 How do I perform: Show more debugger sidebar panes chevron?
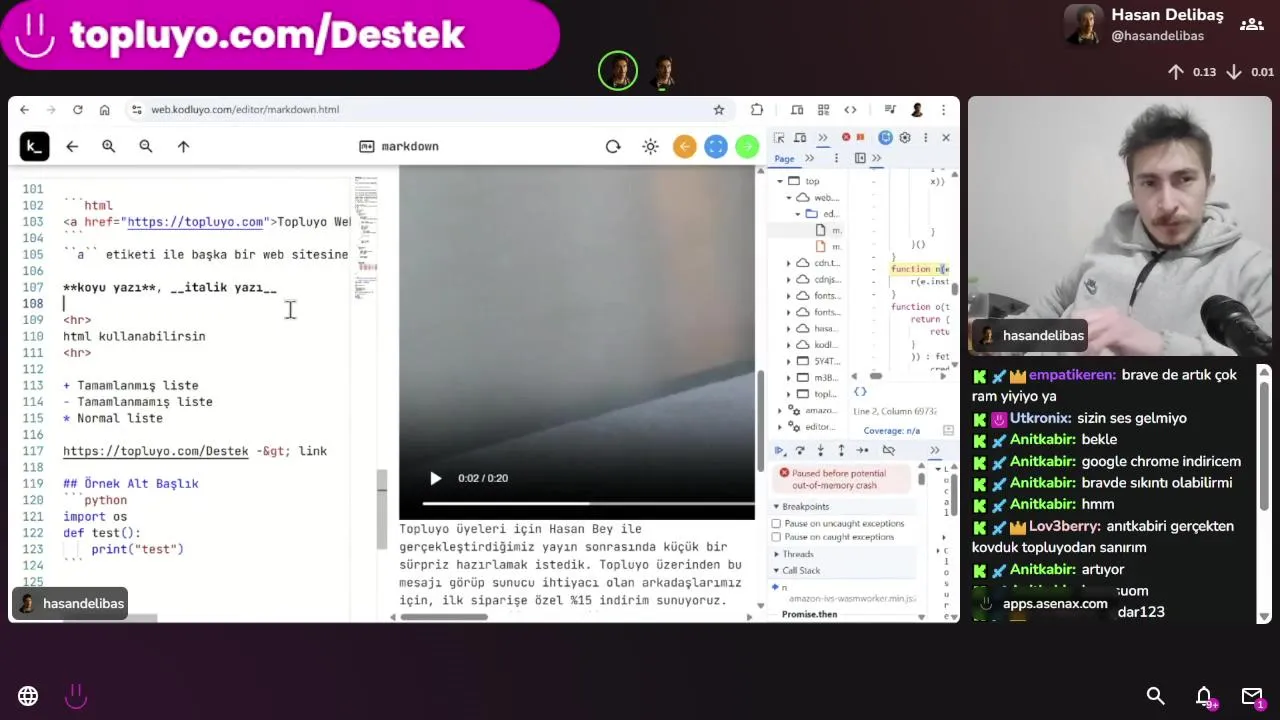point(935,451)
